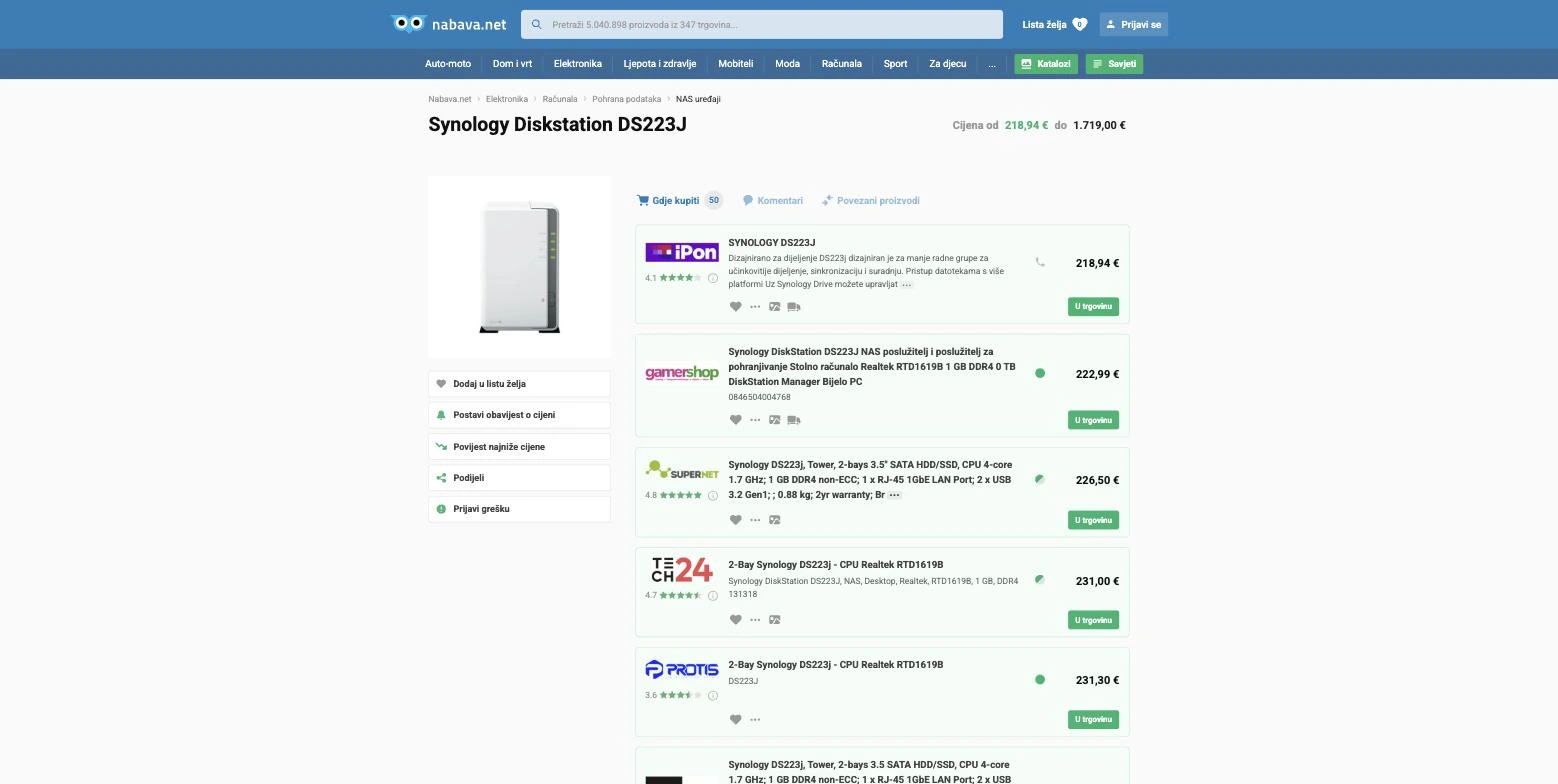Go to store from 218,94 € offer
The height and width of the screenshot is (784, 1558).
click(x=1093, y=307)
